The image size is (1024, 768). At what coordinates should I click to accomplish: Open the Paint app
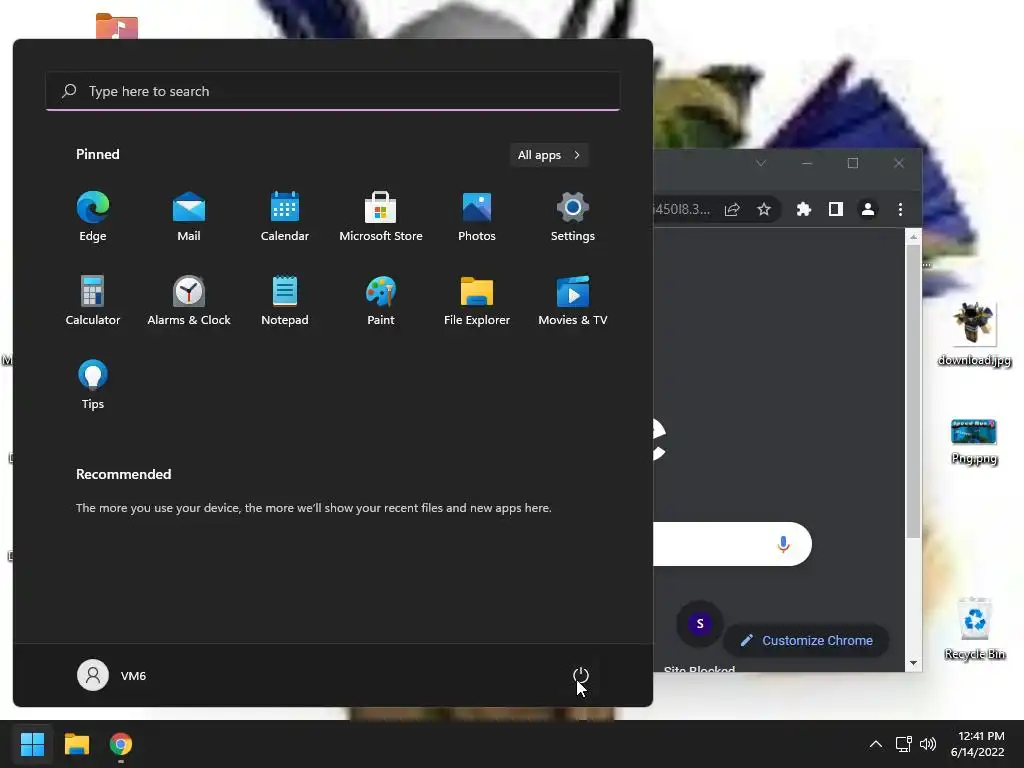pyautogui.click(x=381, y=300)
